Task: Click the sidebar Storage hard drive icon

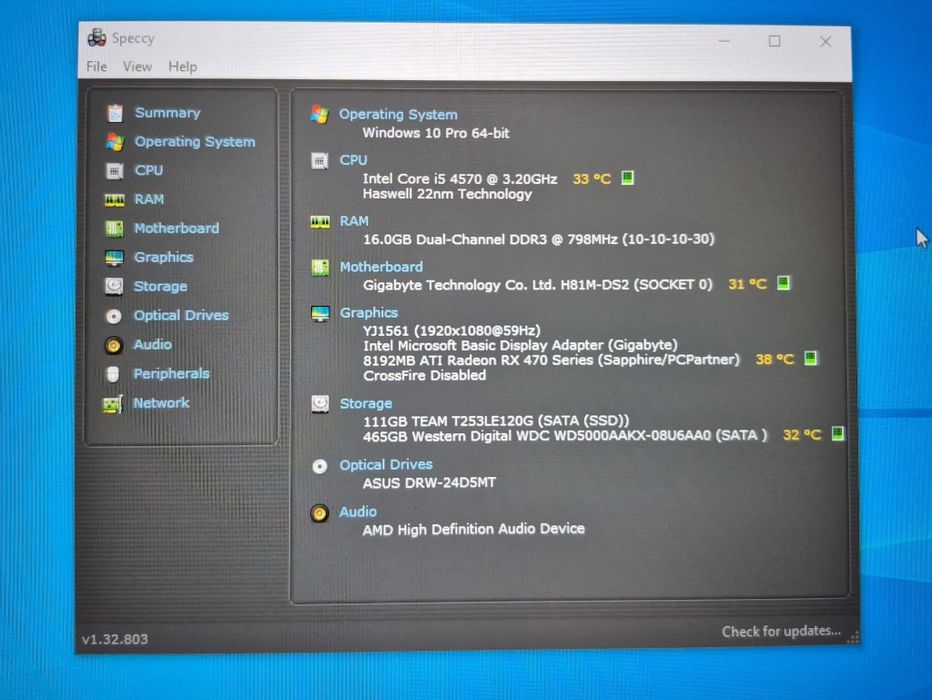Action: [114, 286]
